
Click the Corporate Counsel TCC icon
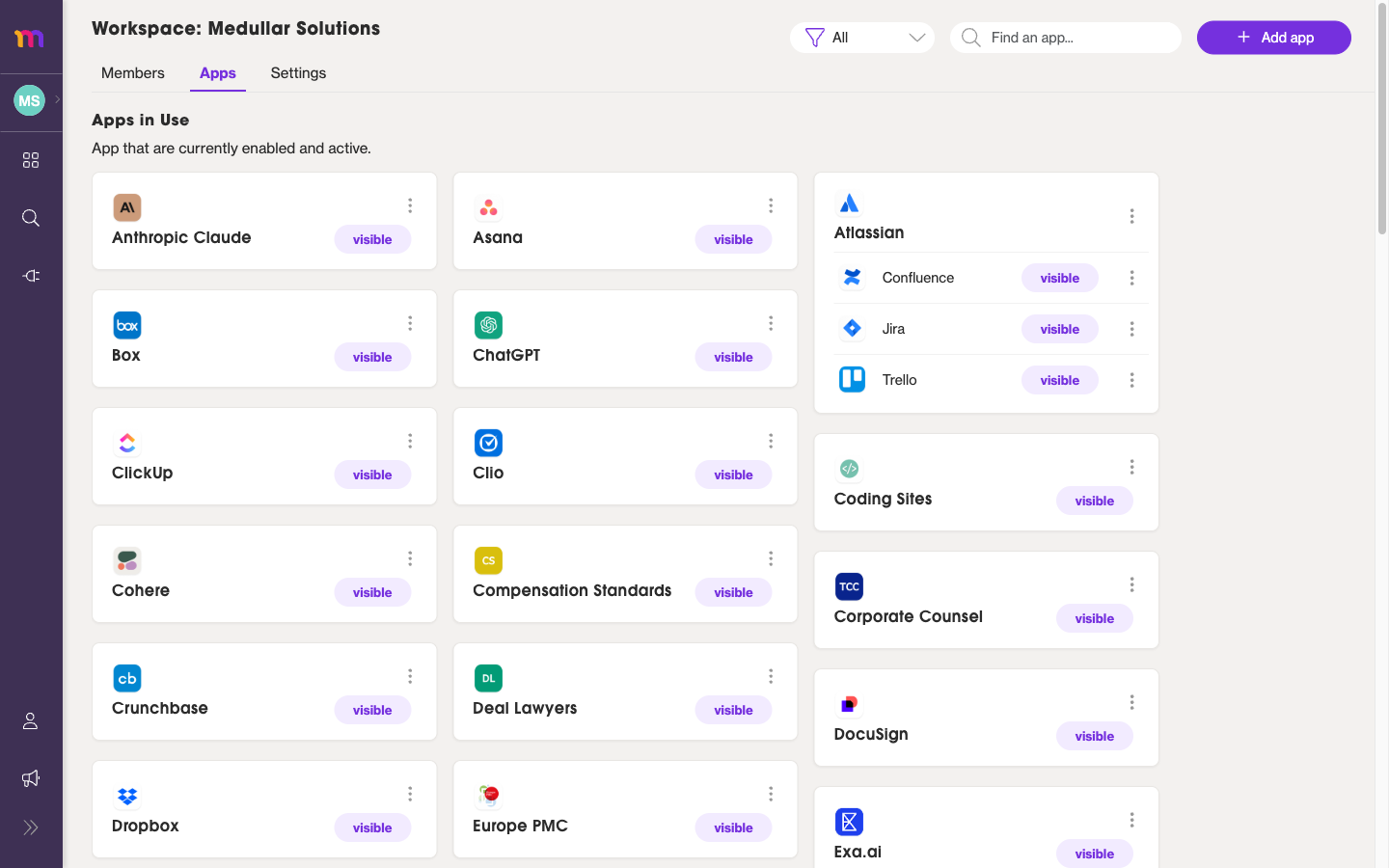coord(849,586)
